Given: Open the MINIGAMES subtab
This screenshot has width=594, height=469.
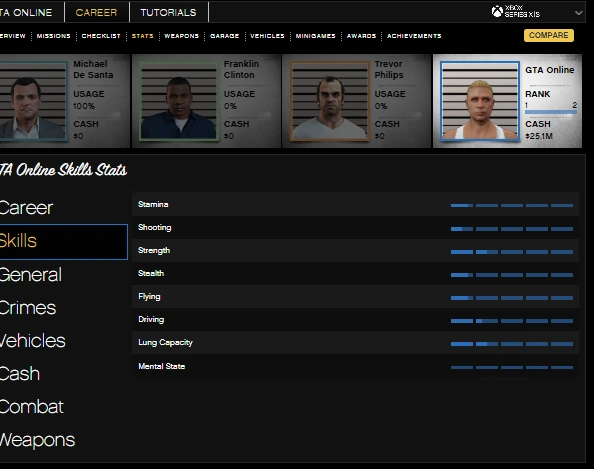Looking at the screenshot, I should click(x=316, y=36).
